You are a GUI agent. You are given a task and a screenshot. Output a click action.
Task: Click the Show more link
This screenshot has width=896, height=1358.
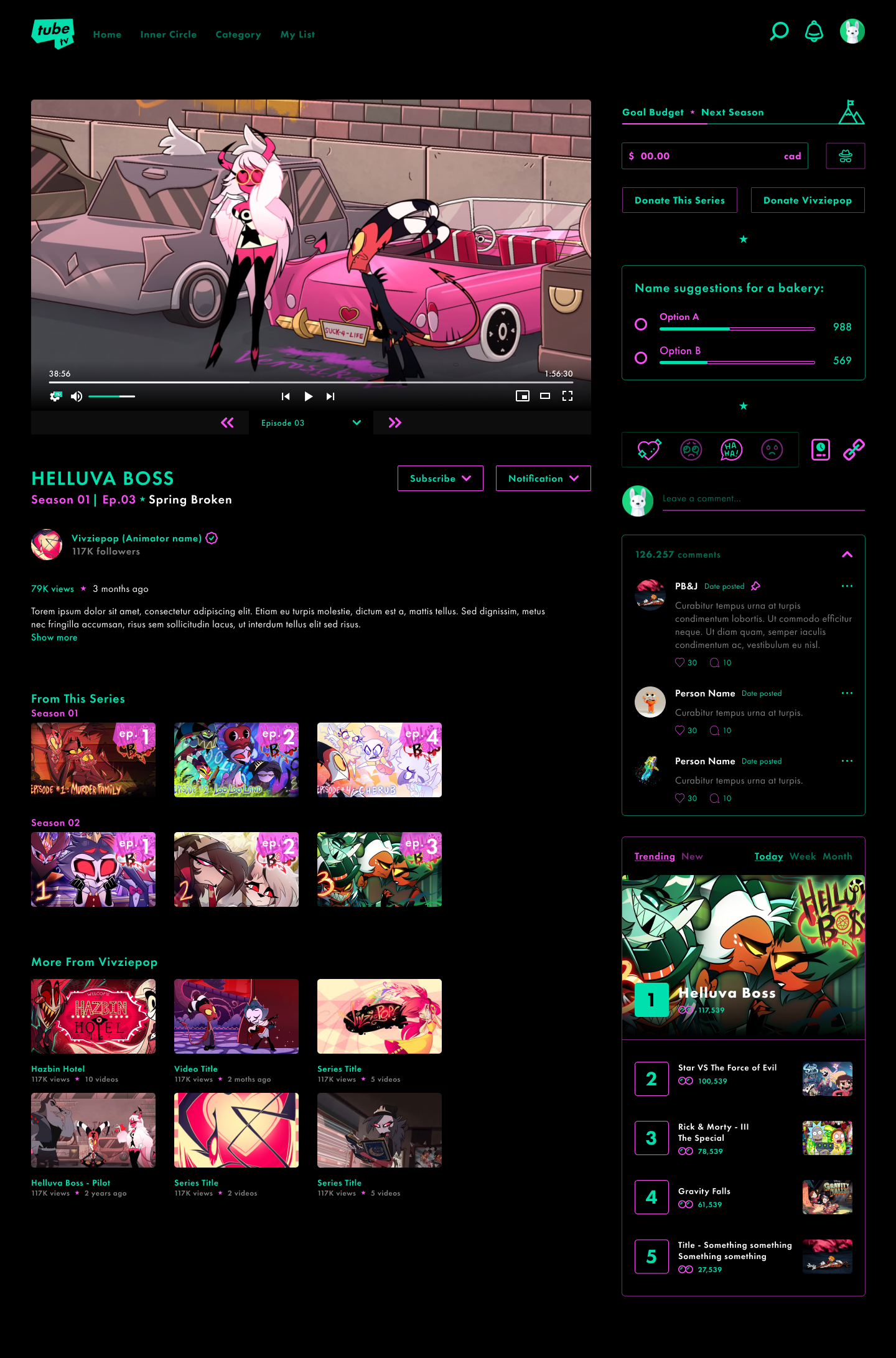pos(54,637)
